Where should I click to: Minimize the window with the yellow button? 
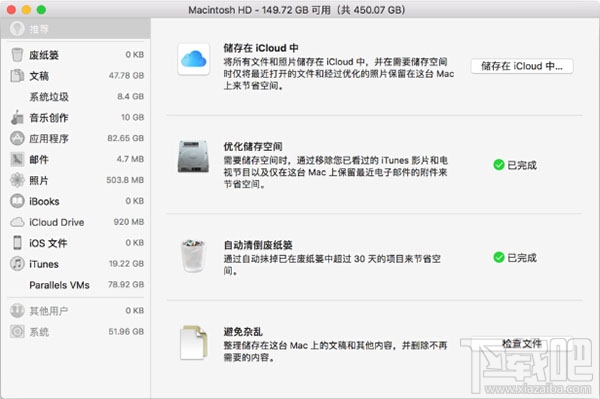click(x=26, y=10)
